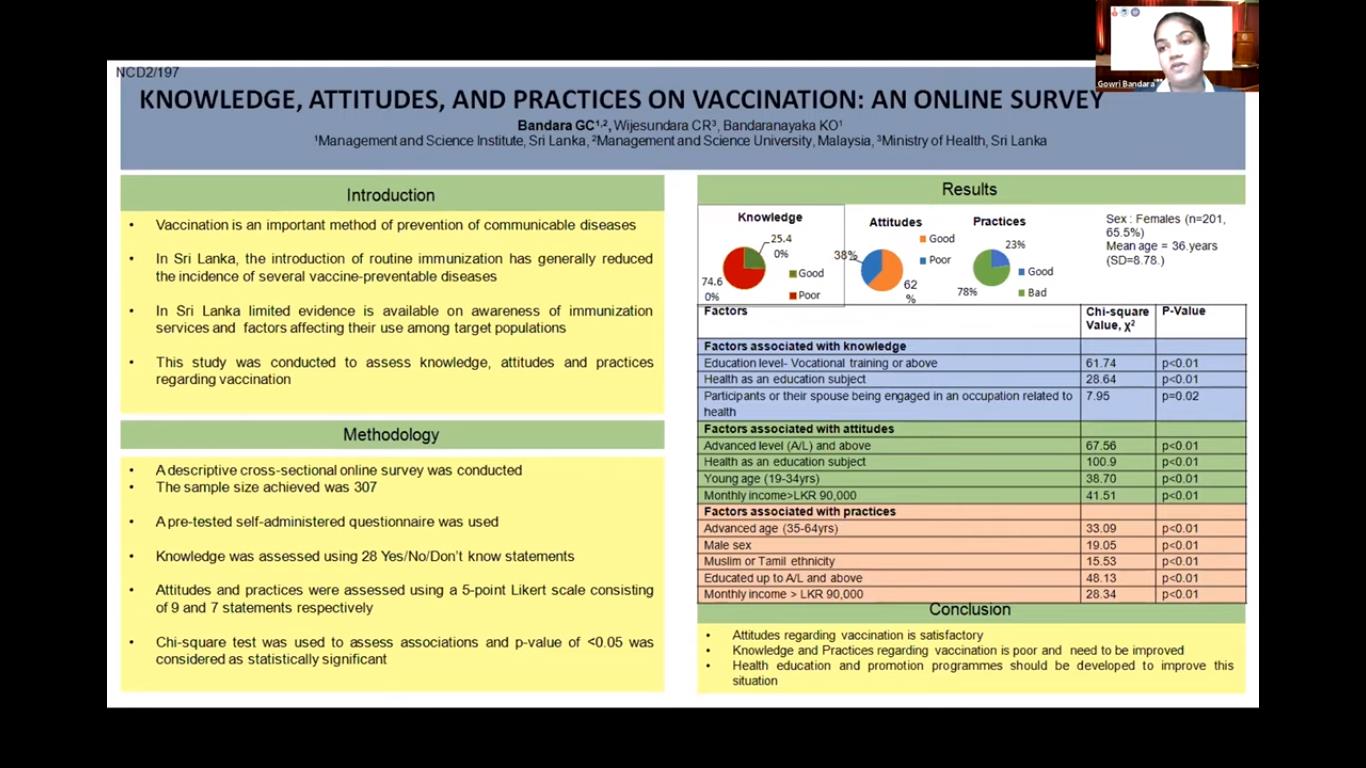Viewport: 1366px width, 768px height.
Task: Click the 'Young age (19-34yrs)' row label
Action: pyautogui.click(x=761, y=479)
